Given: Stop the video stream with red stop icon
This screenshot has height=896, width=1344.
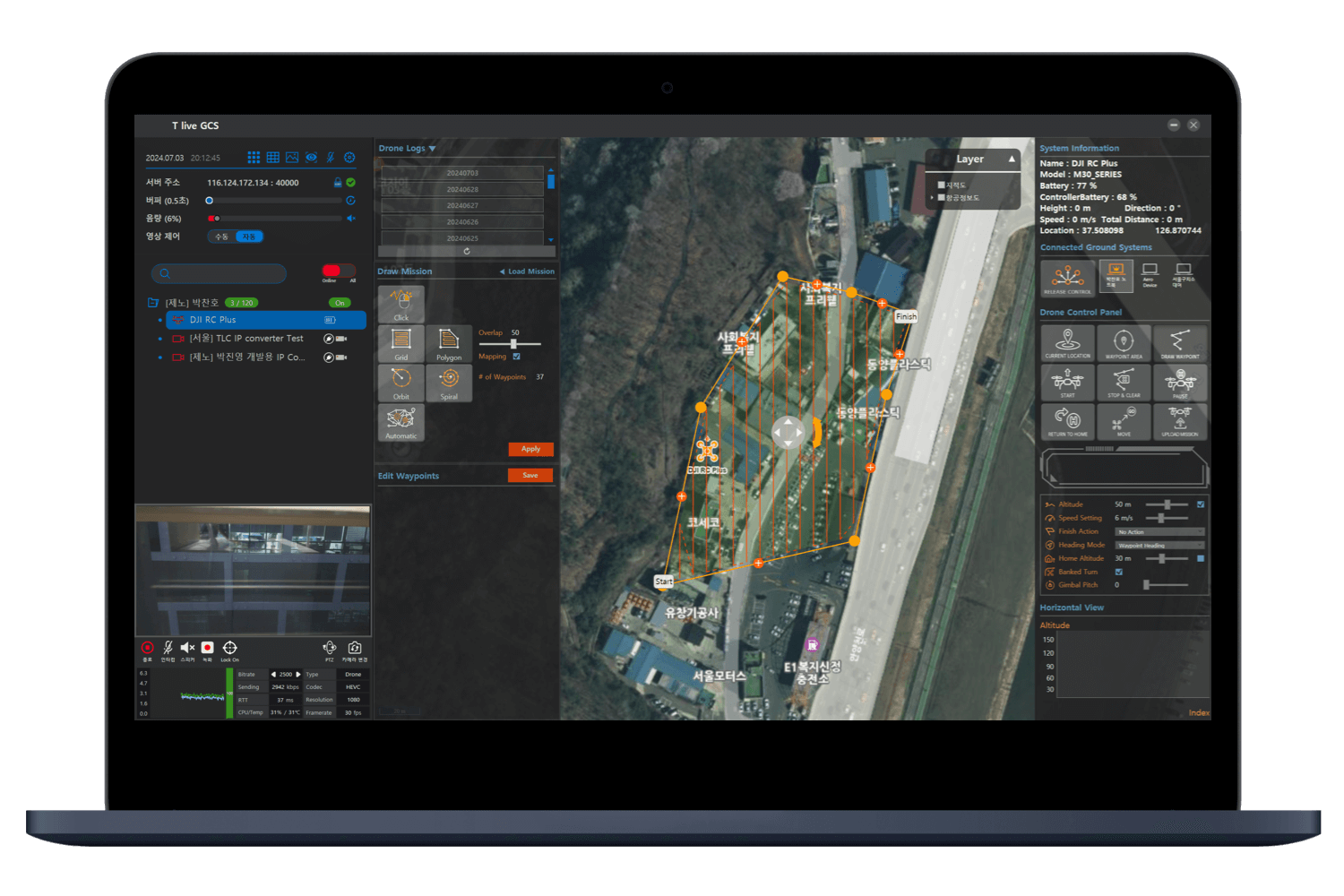Looking at the screenshot, I should (x=147, y=648).
